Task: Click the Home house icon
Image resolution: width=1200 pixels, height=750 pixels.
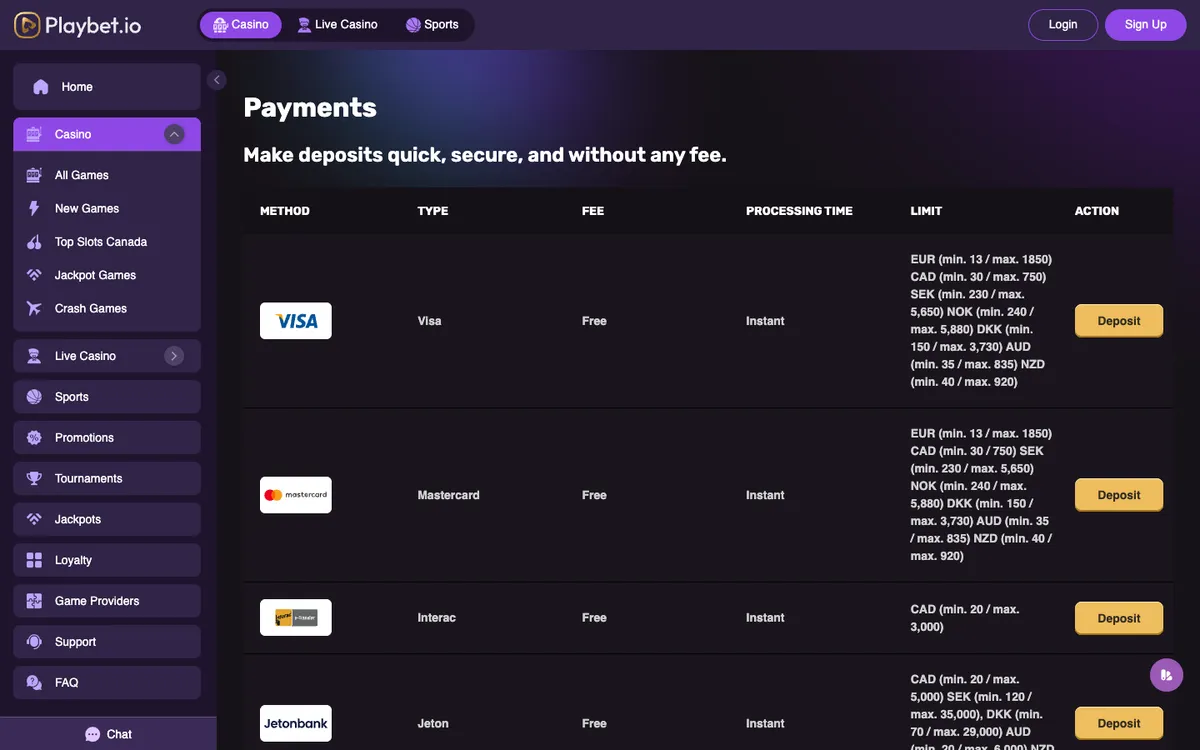Action: pyautogui.click(x=41, y=87)
